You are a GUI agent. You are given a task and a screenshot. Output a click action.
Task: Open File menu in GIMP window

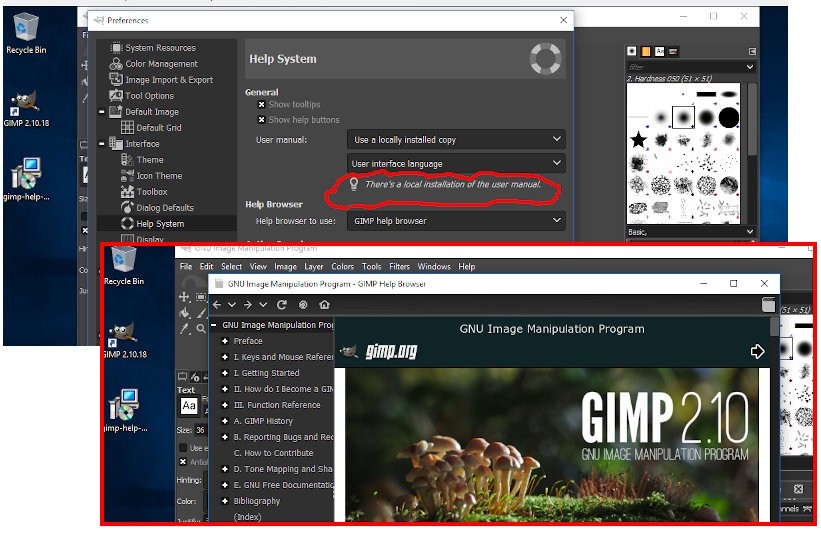pos(186,266)
